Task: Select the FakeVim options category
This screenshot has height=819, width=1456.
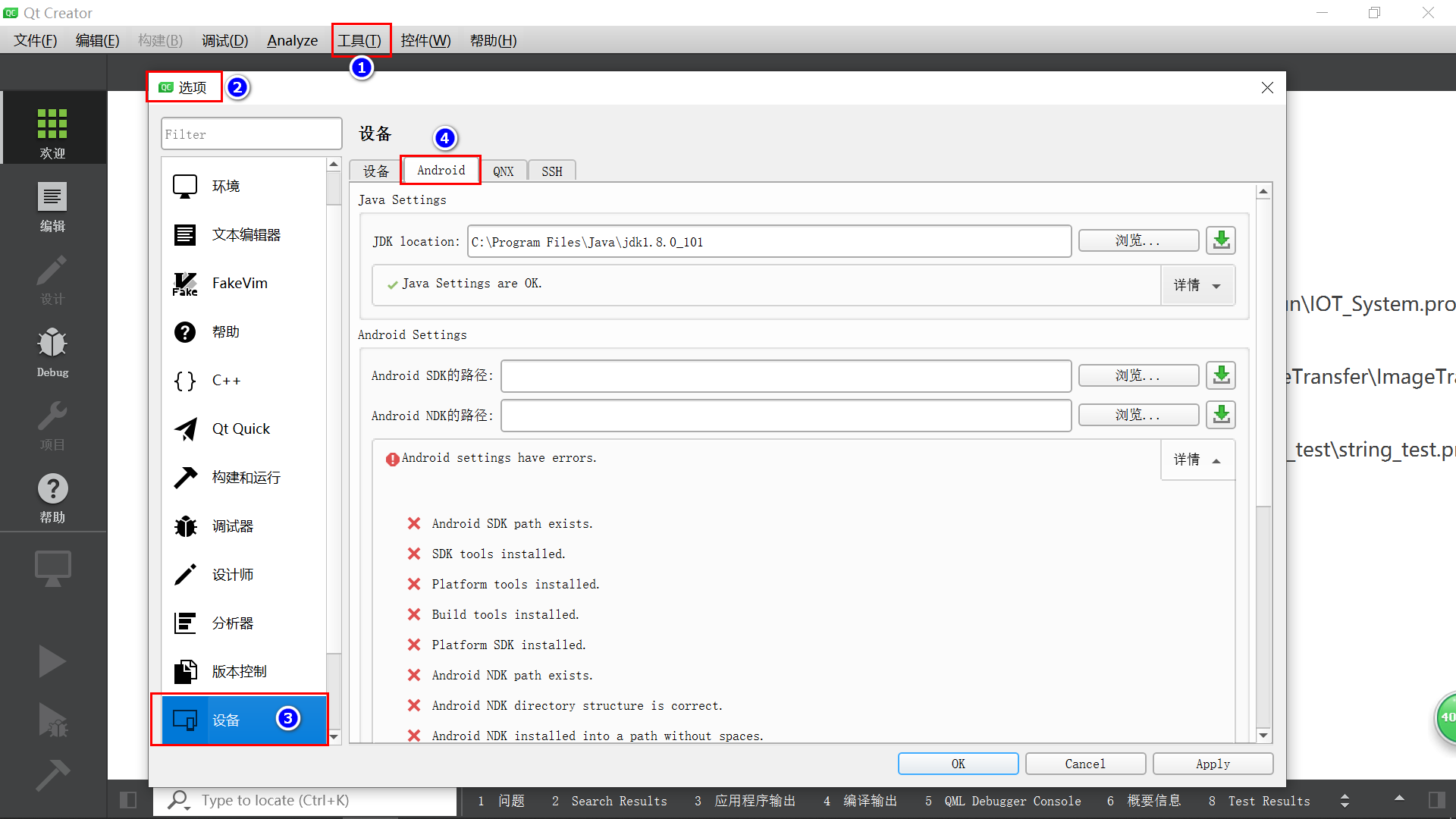Action: tap(240, 284)
